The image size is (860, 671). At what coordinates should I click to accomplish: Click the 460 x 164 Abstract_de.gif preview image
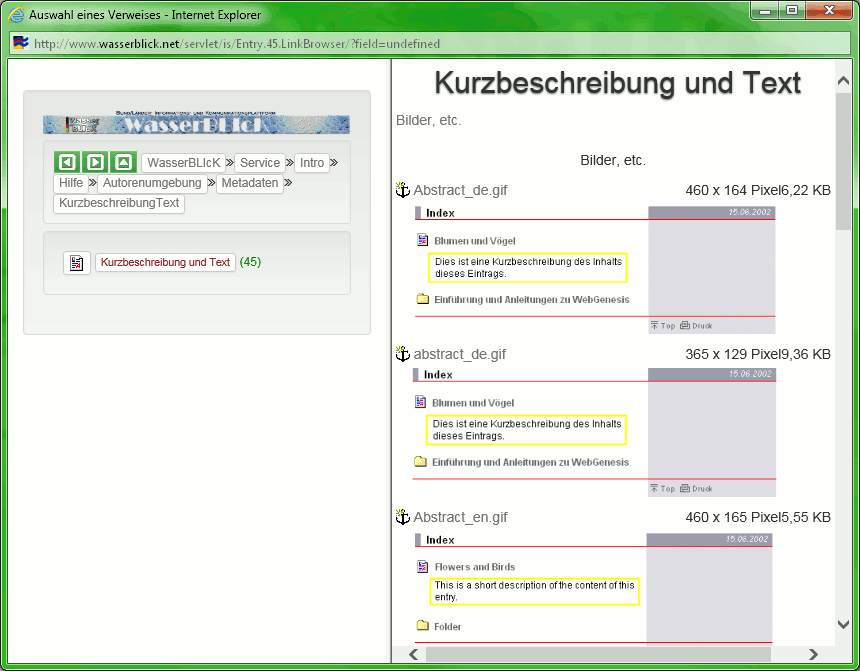point(595,269)
